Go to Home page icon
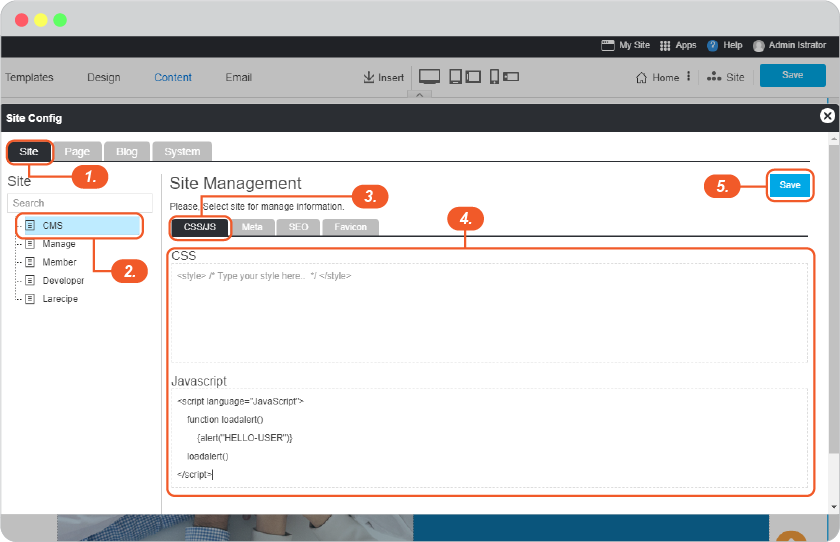This screenshot has width=840, height=542. click(x=641, y=78)
